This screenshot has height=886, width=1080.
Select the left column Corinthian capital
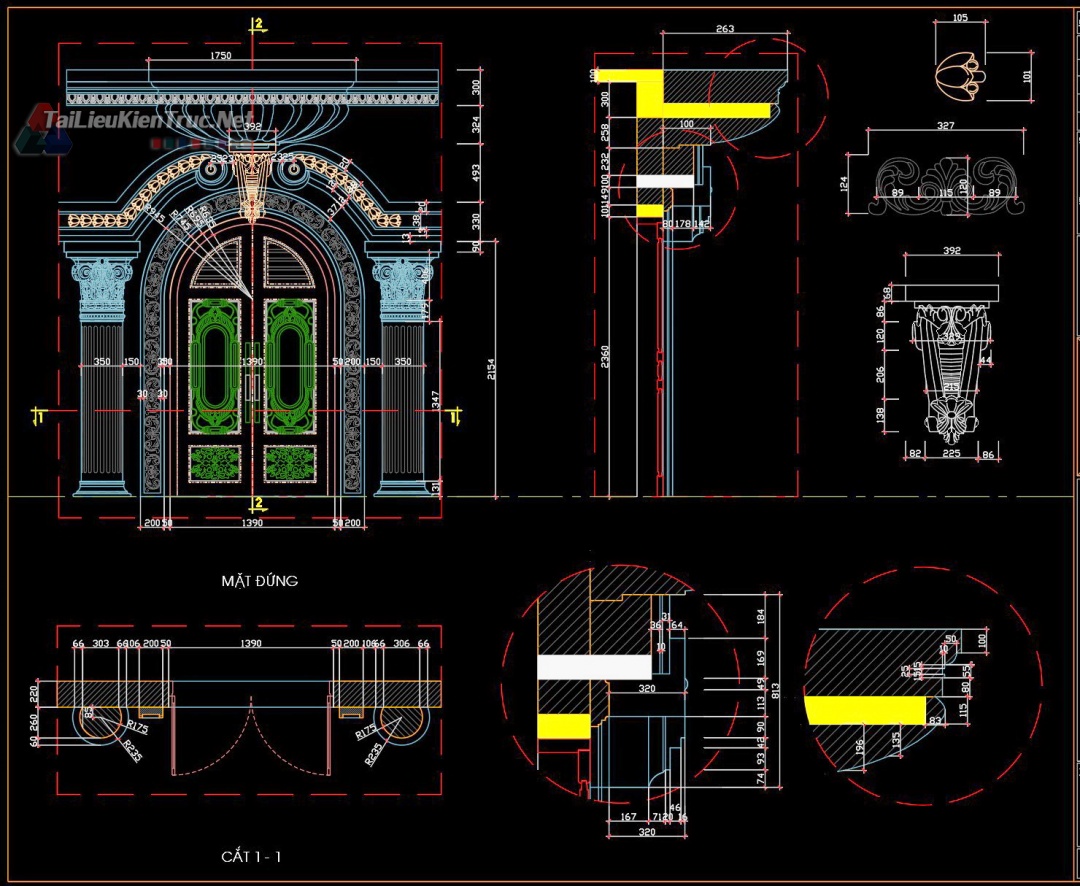coord(102,288)
